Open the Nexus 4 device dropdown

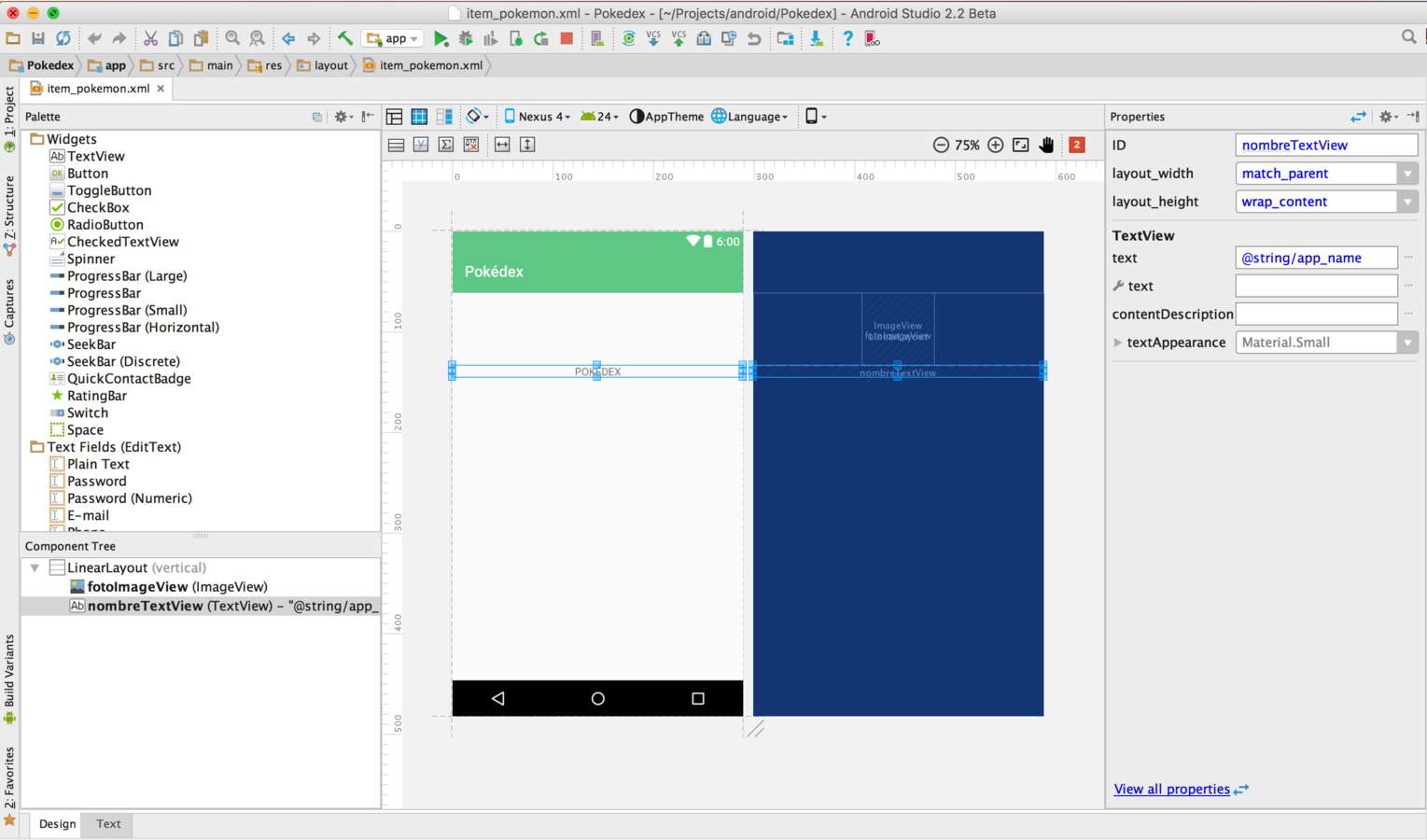[x=538, y=117]
